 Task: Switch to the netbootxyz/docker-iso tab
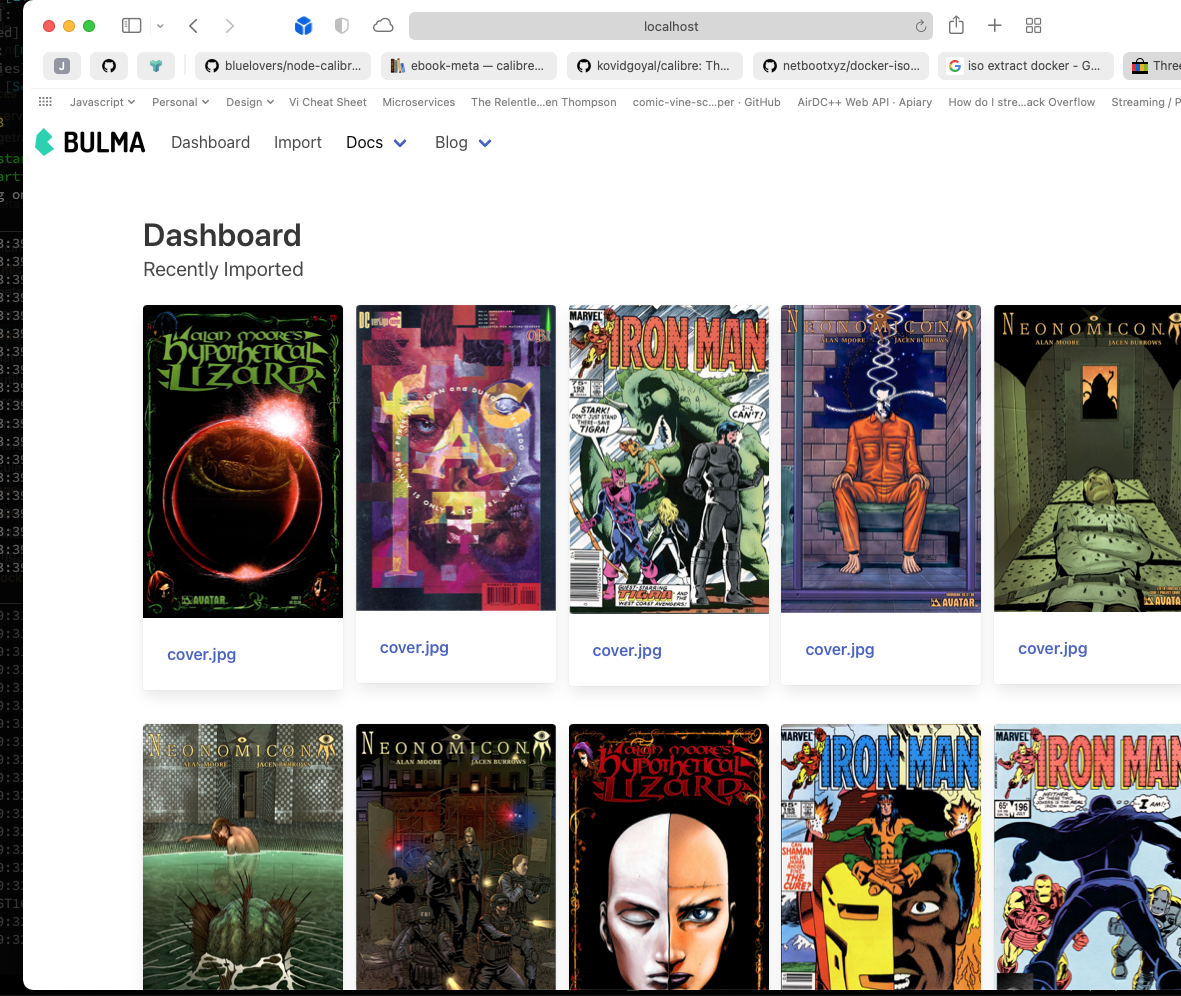(841, 66)
